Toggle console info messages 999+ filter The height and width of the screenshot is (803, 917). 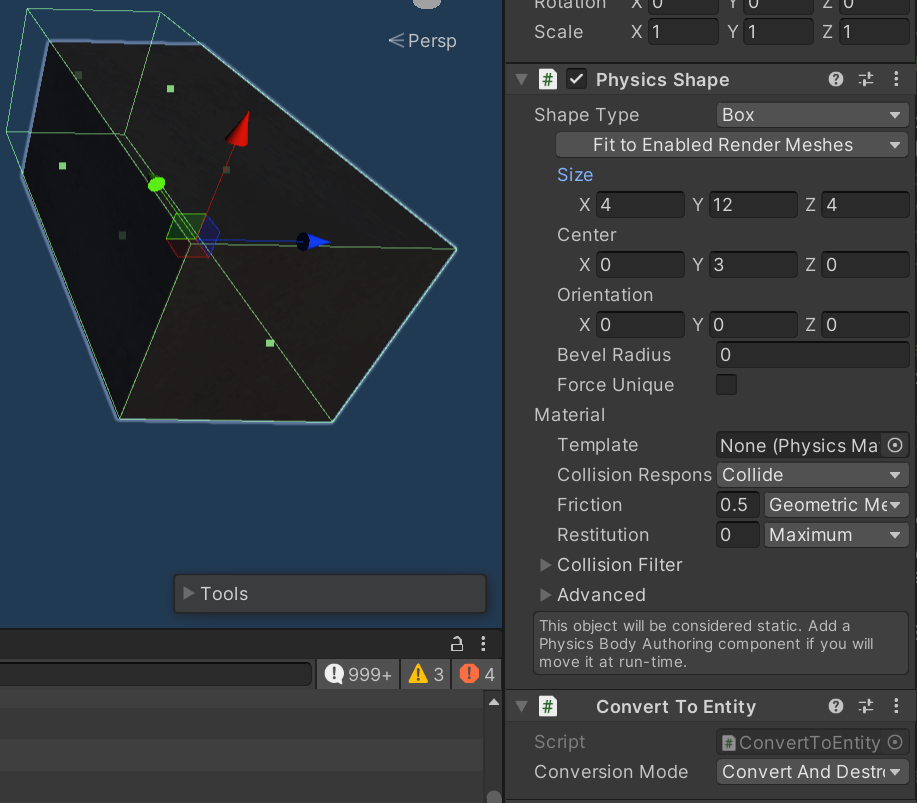coord(358,674)
